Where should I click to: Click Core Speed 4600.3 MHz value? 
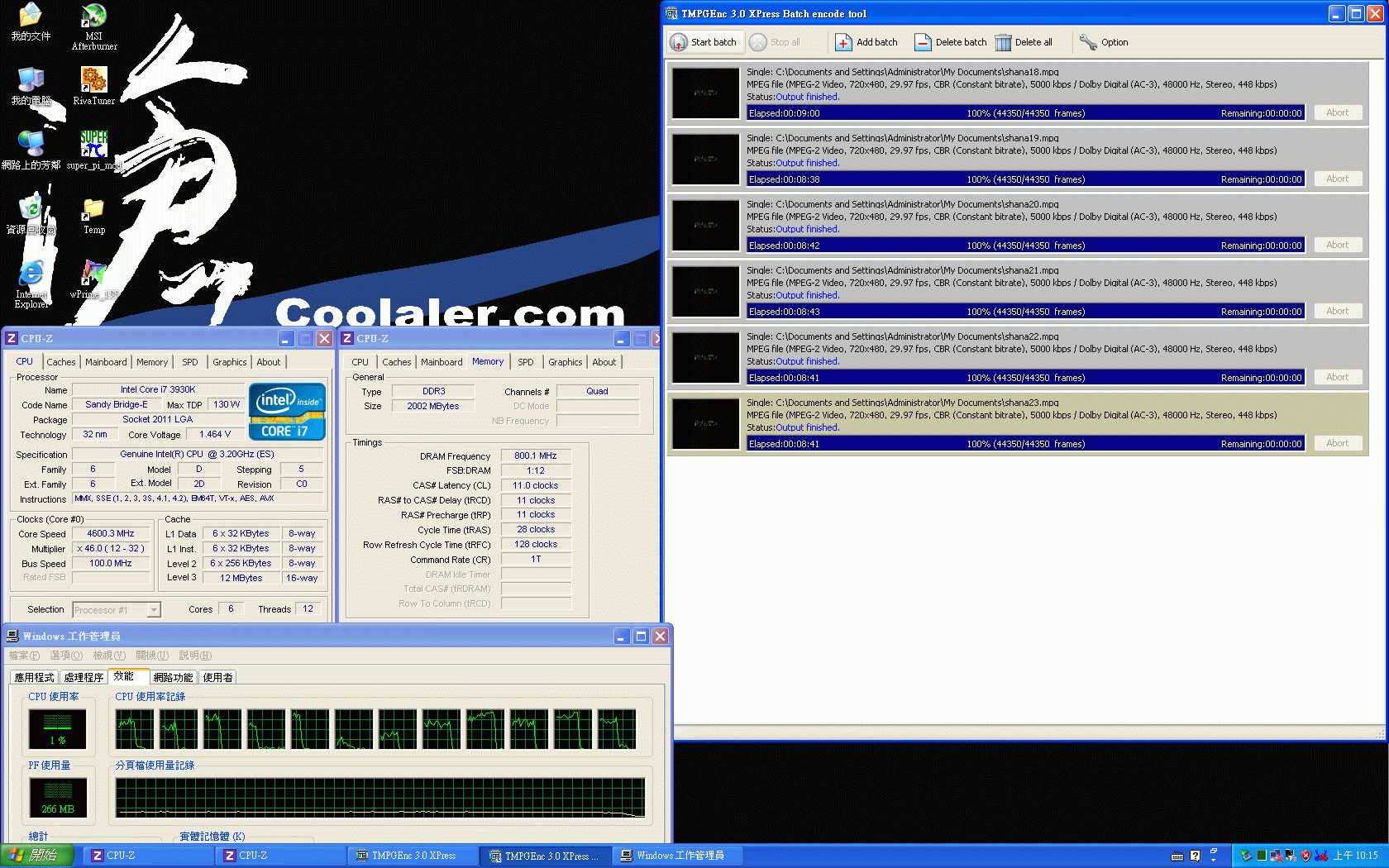click(111, 533)
